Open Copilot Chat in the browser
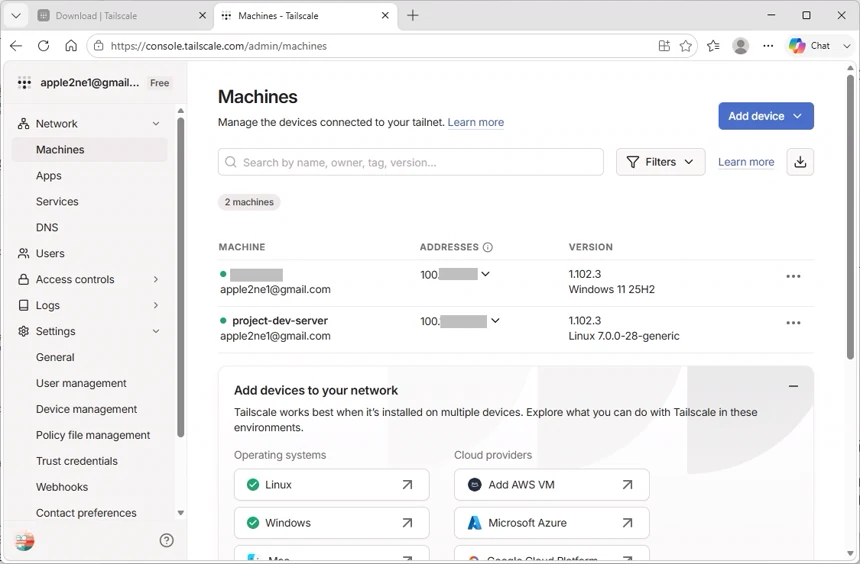860x564 pixels. (x=809, y=46)
